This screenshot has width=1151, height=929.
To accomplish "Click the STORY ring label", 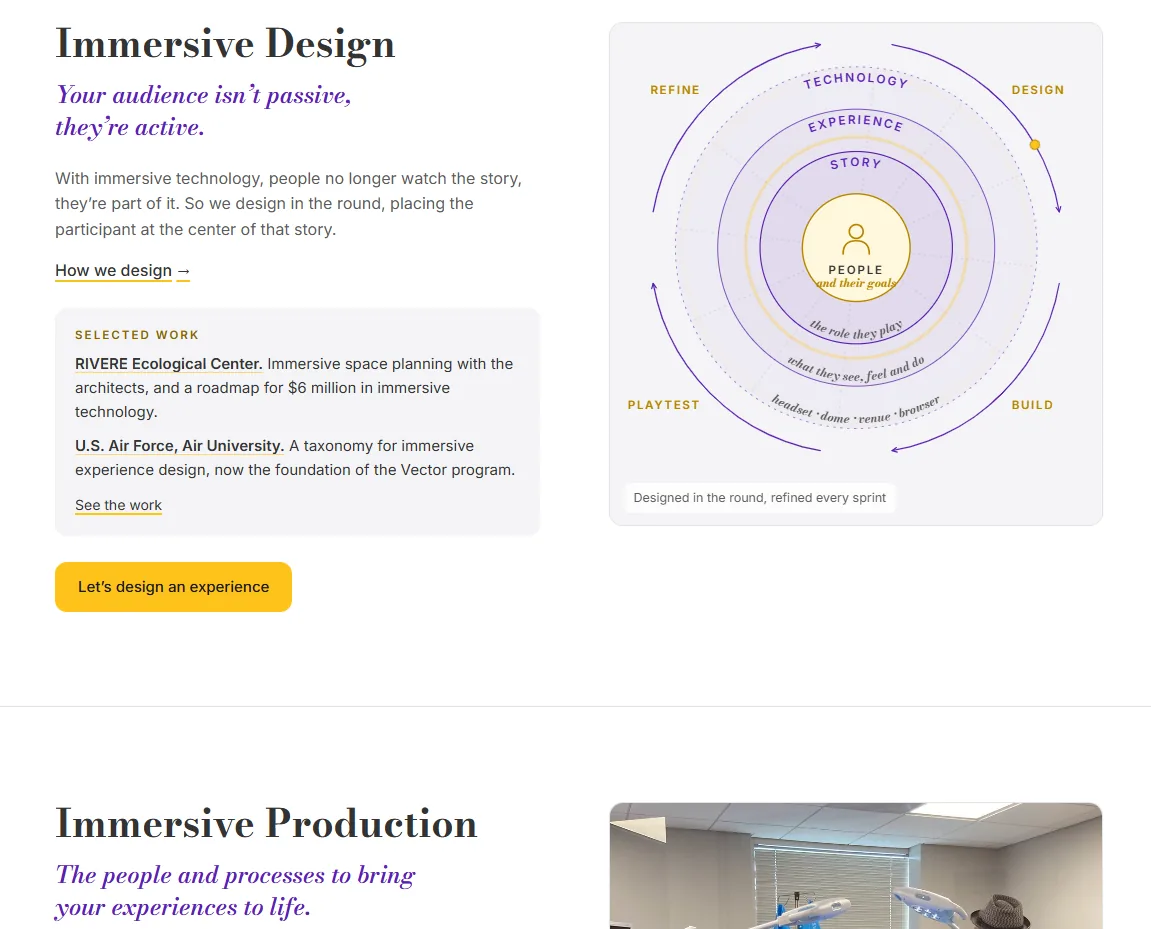I will 856,163.
